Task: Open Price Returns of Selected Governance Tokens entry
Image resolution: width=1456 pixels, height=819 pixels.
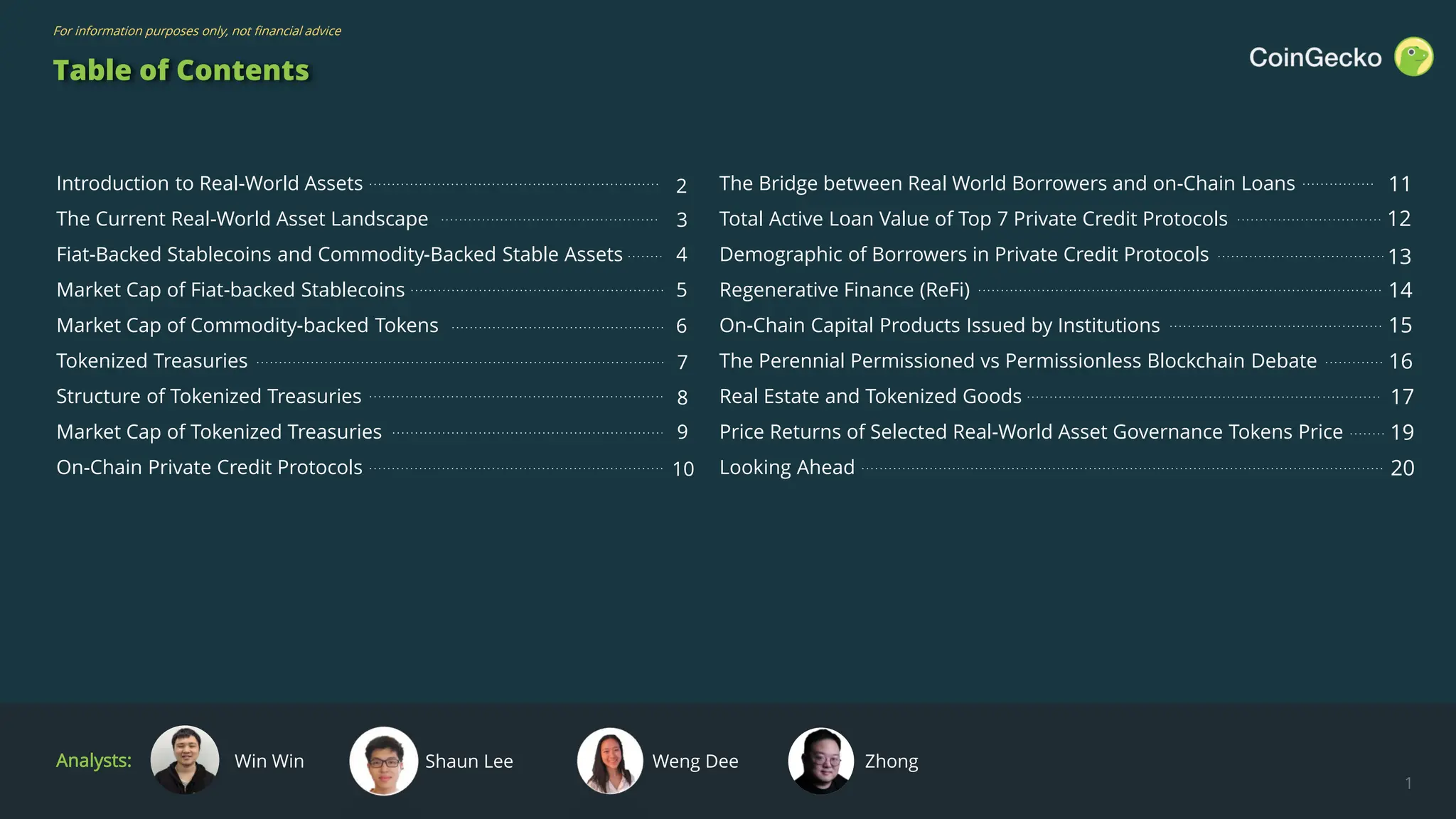Action: pos(1031,432)
